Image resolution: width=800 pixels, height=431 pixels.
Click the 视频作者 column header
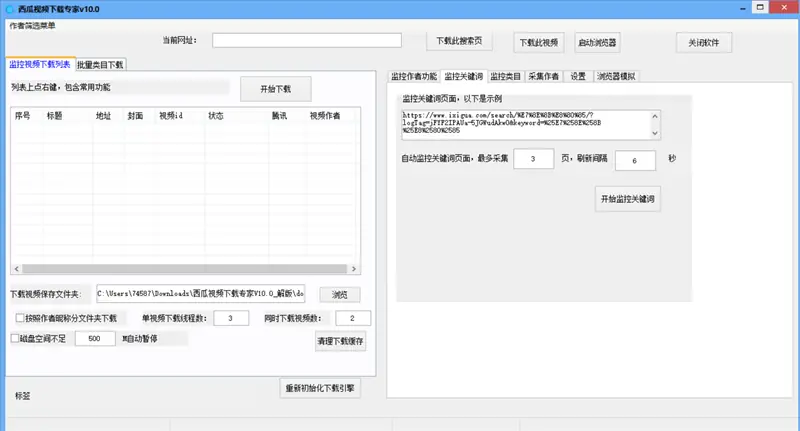pyautogui.click(x=325, y=116)
